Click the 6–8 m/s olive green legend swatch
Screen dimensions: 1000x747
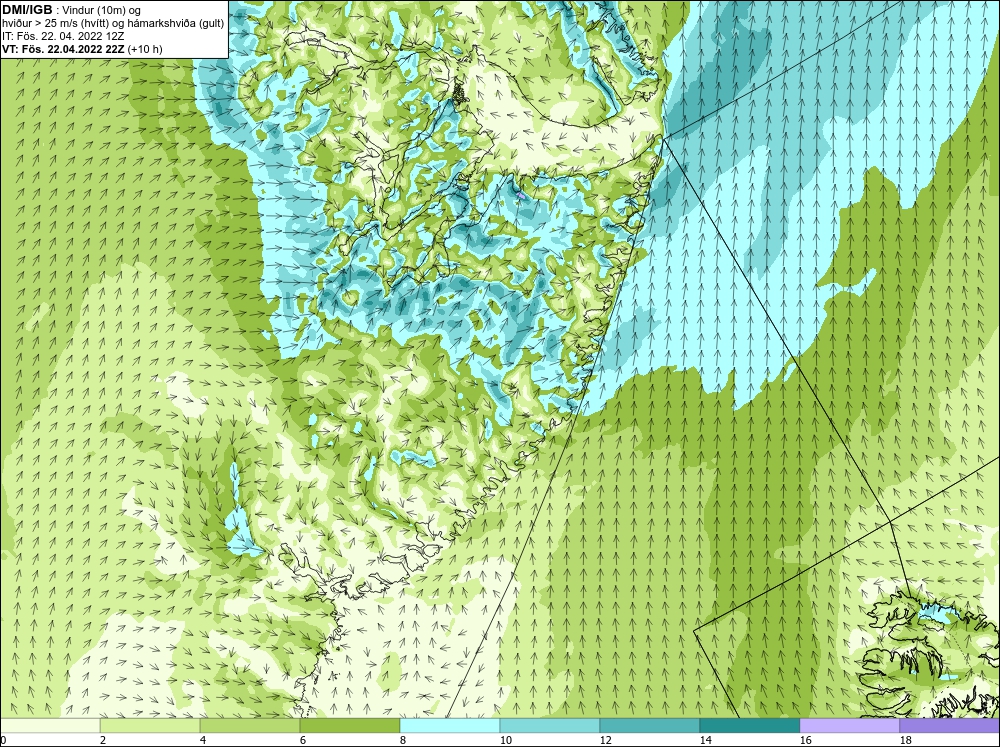350,726
